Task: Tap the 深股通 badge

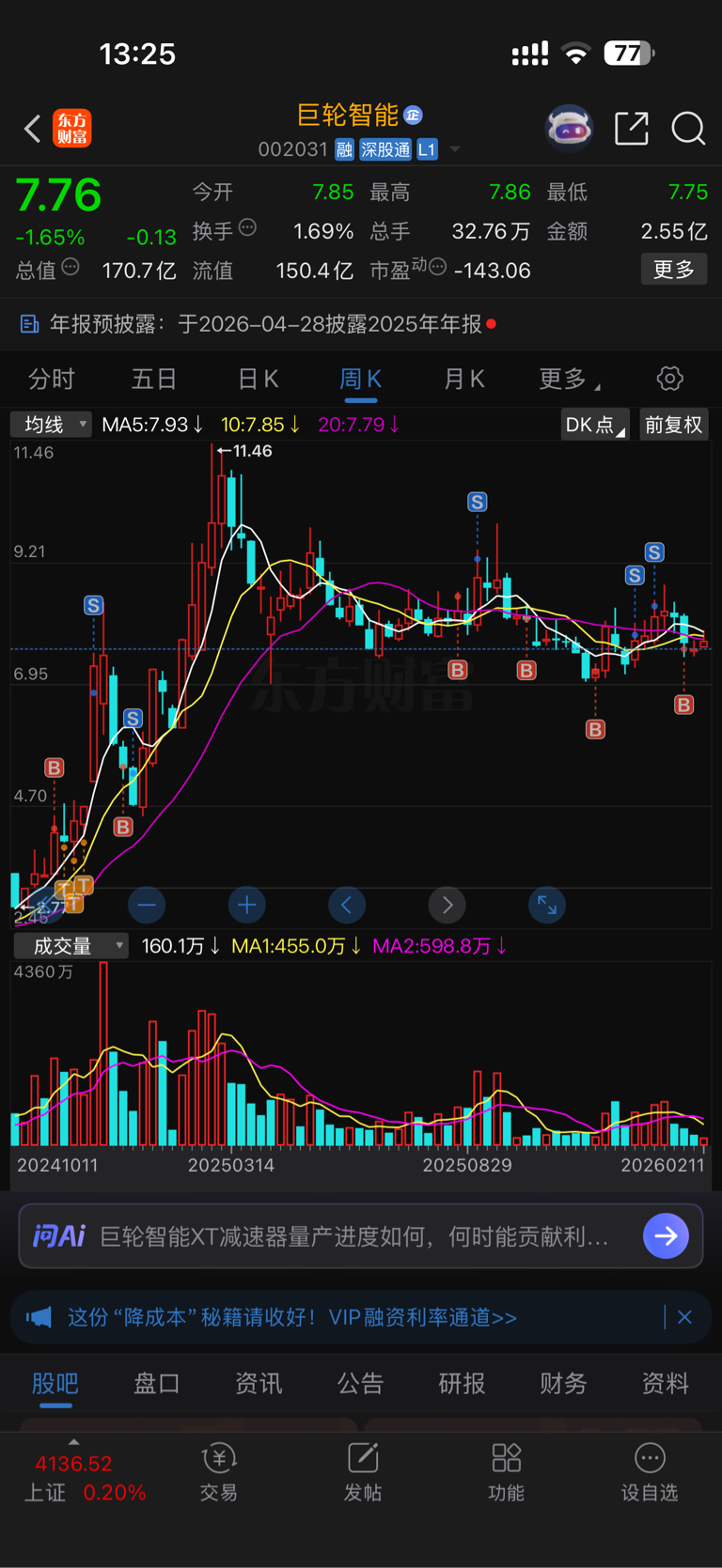Action: [385, 149]
